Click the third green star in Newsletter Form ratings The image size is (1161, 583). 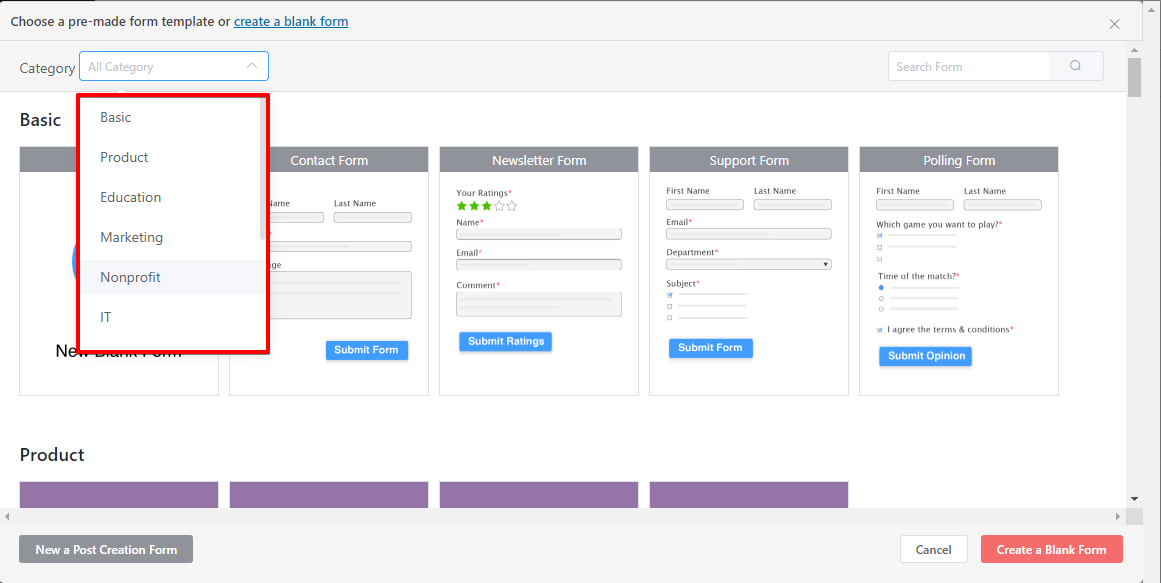487,206
